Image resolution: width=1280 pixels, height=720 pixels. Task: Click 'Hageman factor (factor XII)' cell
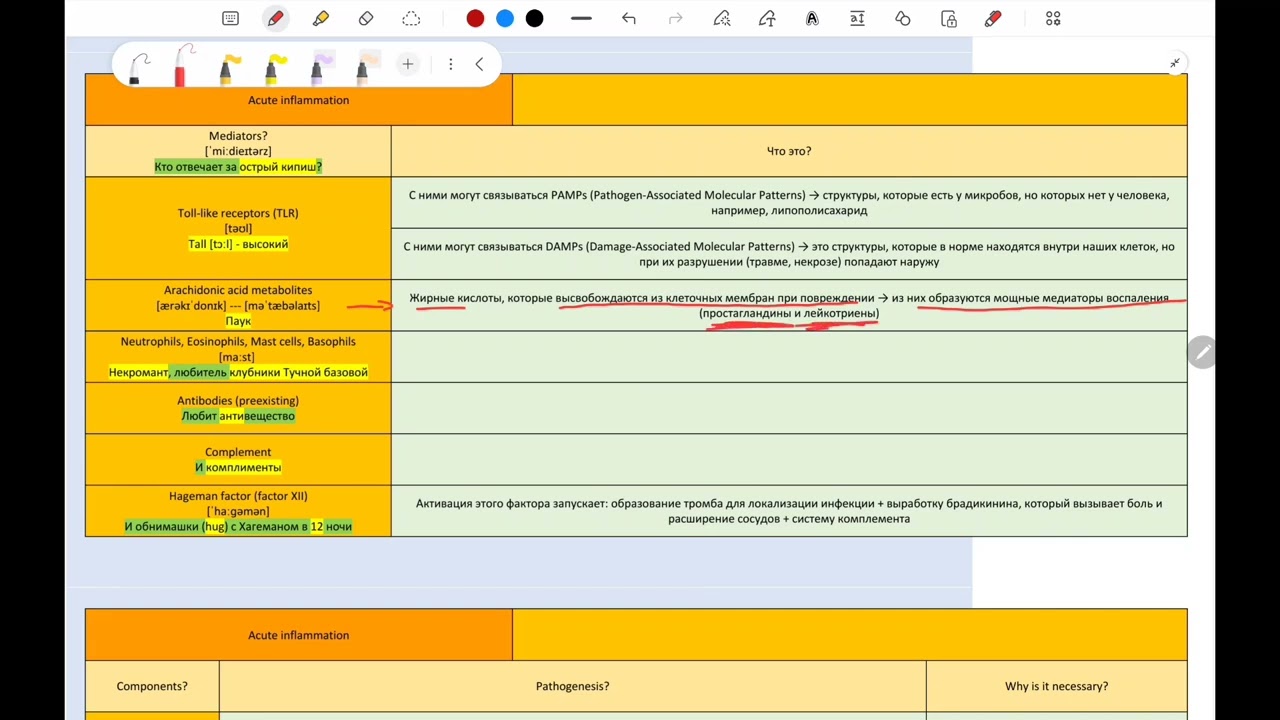[x=238, y=511]
